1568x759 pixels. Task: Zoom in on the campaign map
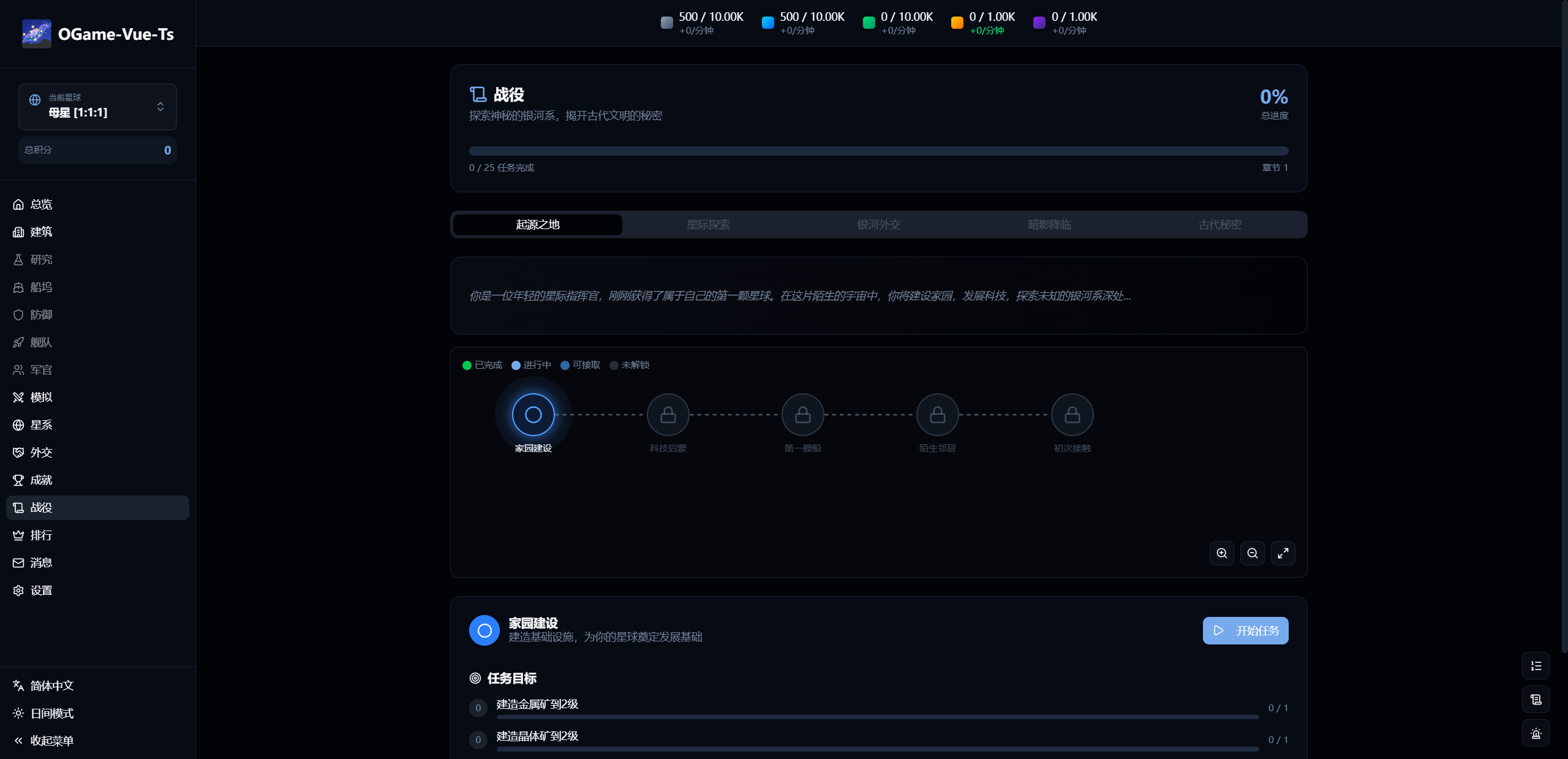point(1221,553)
